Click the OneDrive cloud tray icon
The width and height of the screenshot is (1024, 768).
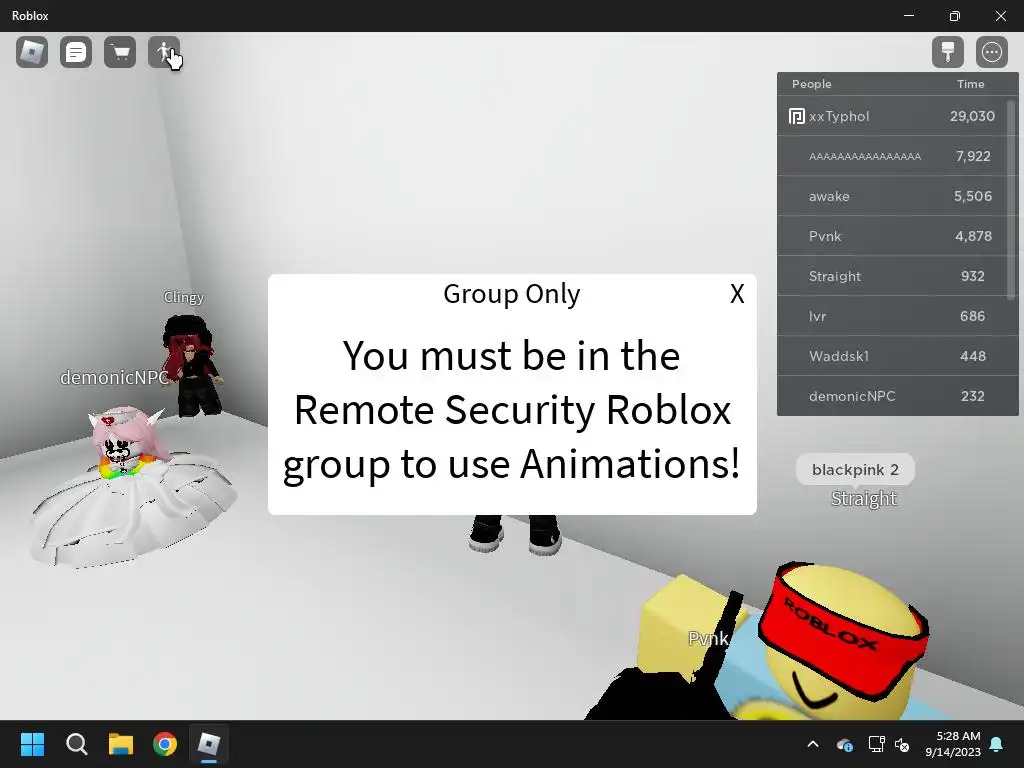coord(845,744)
